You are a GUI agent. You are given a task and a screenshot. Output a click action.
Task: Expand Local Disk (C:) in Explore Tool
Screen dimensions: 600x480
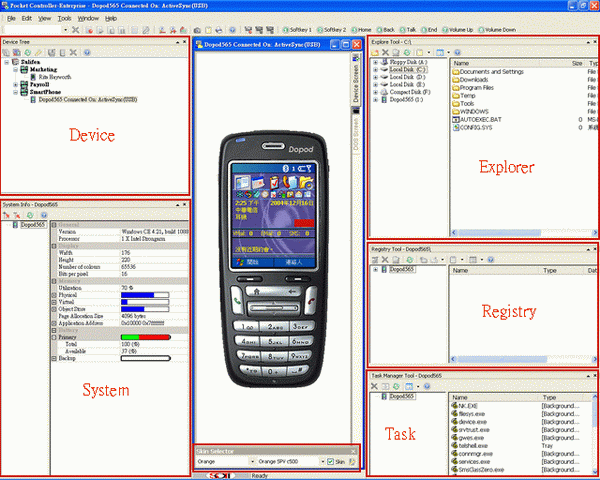point(375,70)
